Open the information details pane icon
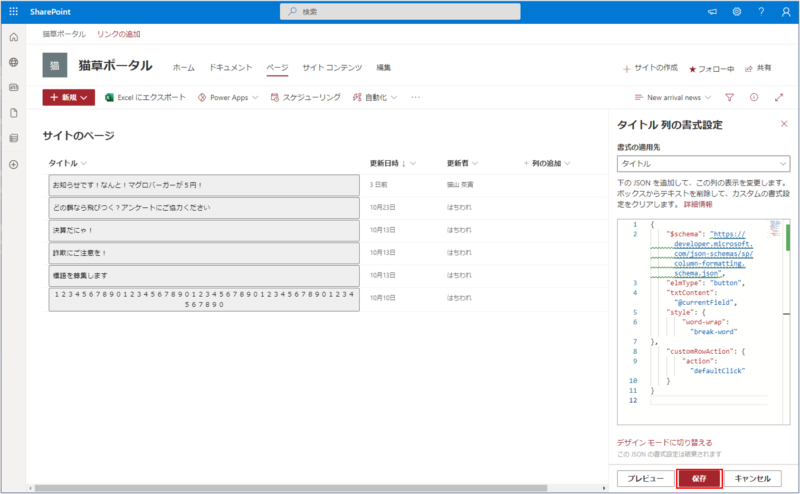The height and width of the screenshot is (494, 800). [x=754, y=98]
